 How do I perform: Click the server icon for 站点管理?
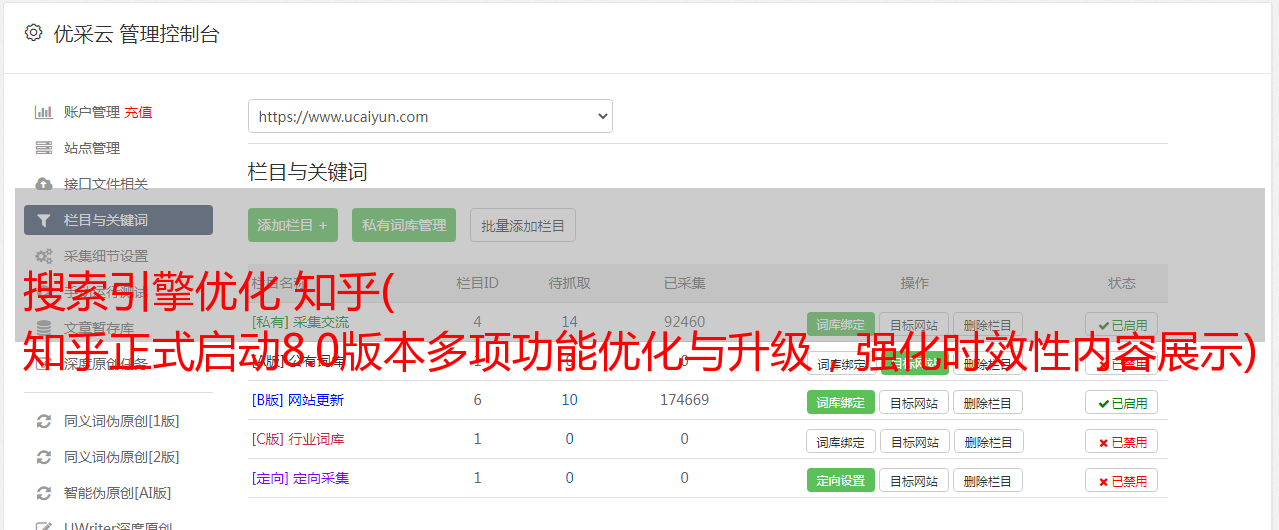click(44, 148)
